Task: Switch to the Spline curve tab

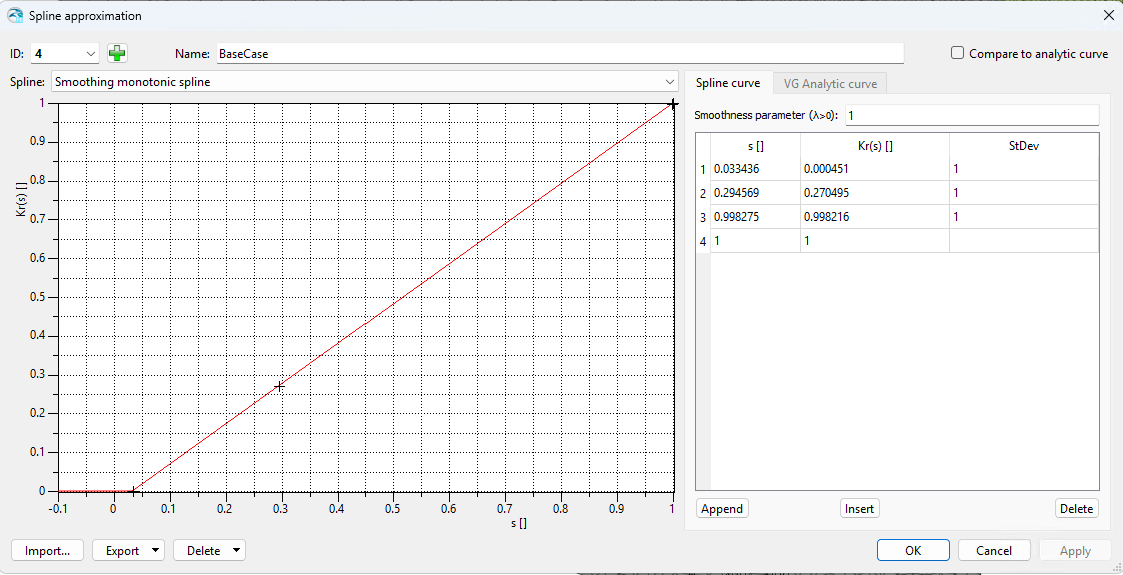Action: [x=728, y=84]
